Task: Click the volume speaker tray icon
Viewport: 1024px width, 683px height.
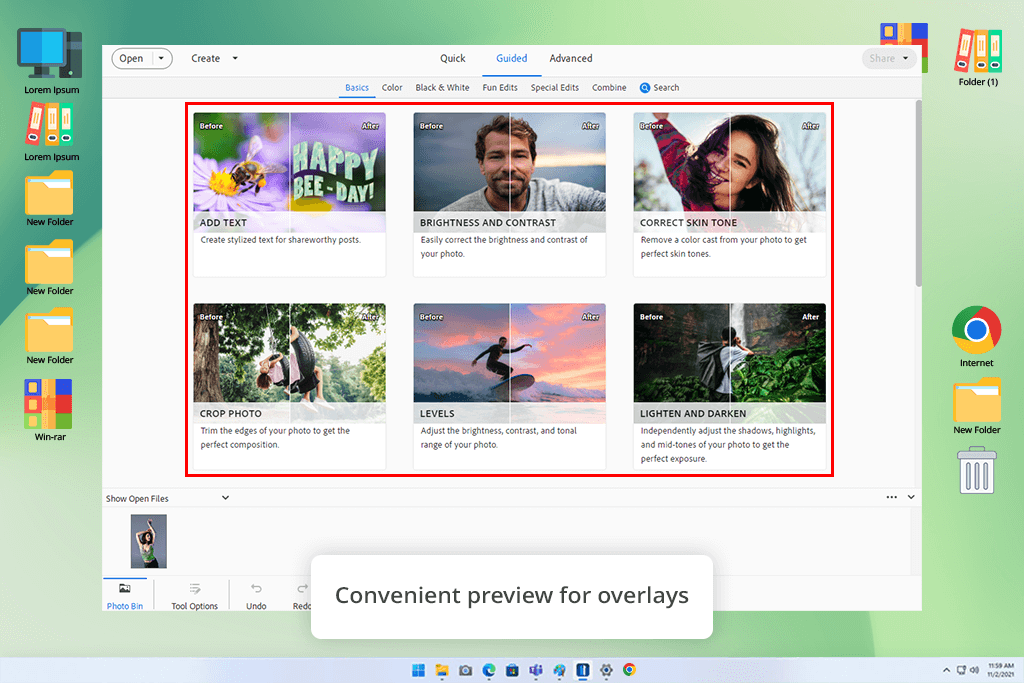Action: point(974,670)
